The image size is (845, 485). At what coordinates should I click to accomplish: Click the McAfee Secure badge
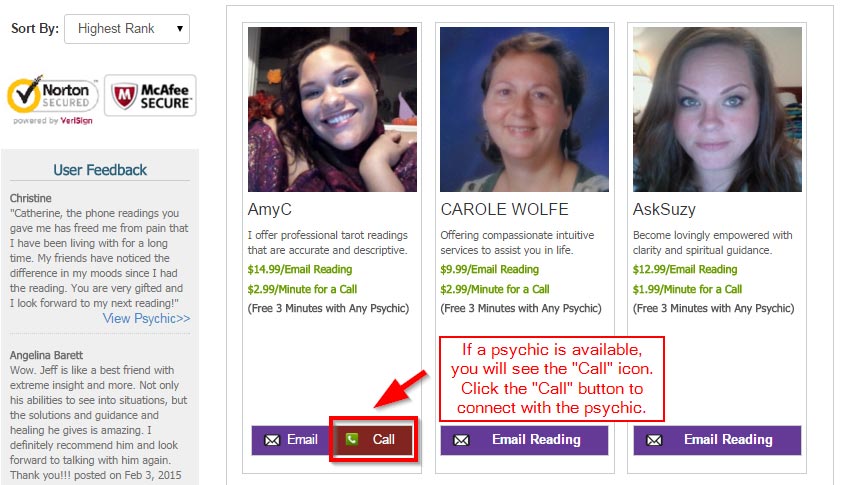coord(150,95)
